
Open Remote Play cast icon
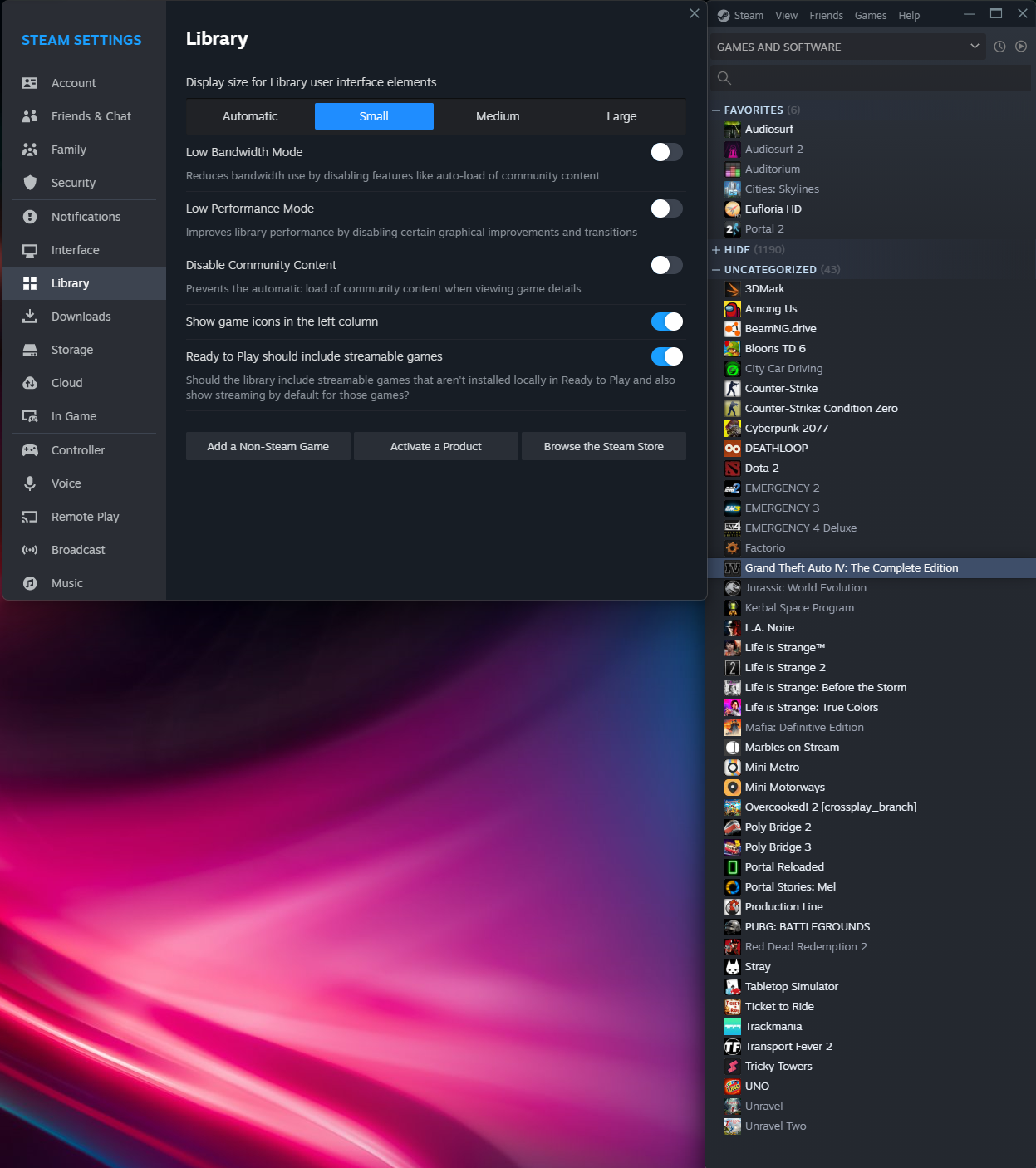pos(30,517)
